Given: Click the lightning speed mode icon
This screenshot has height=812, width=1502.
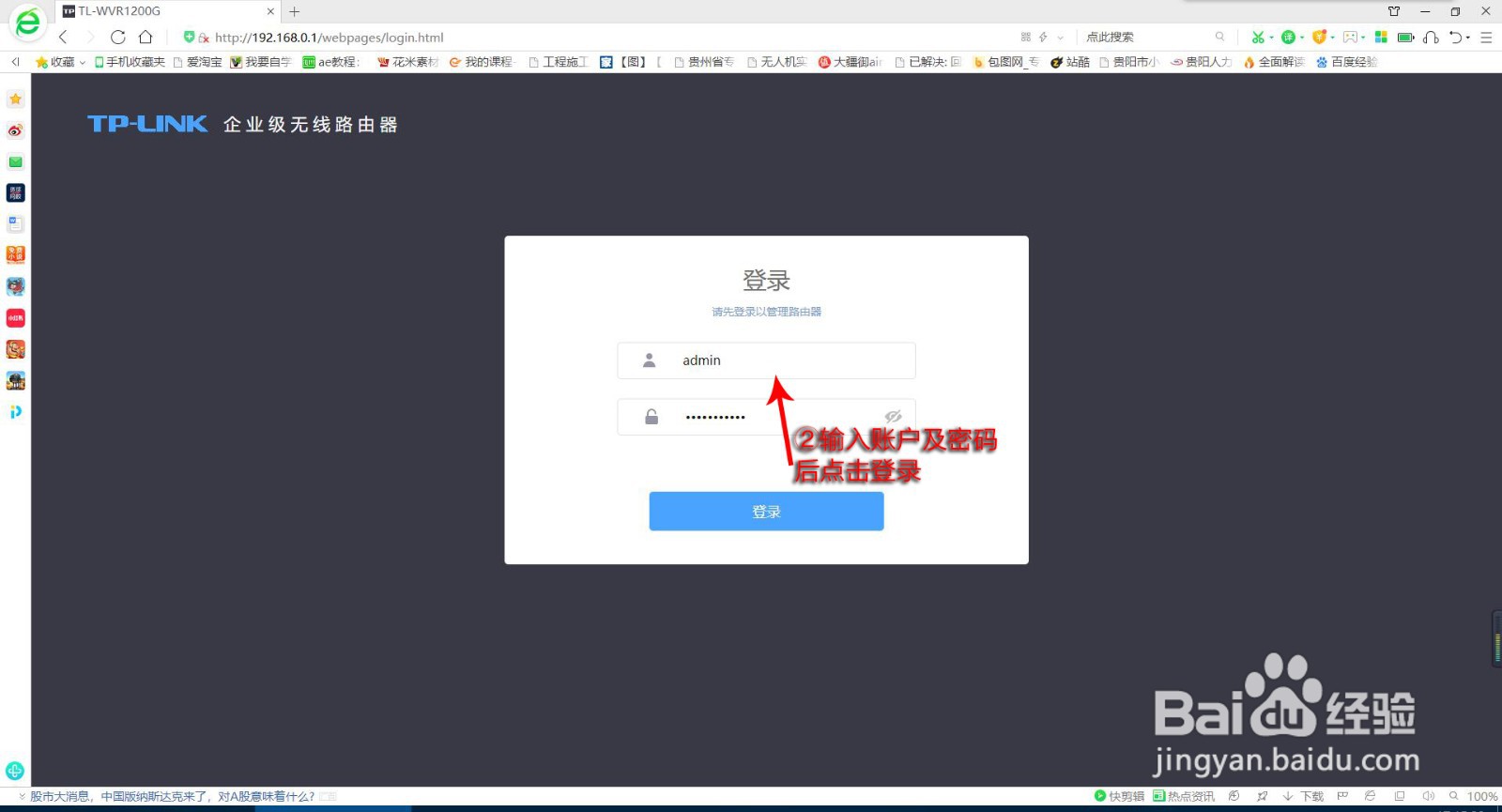Looking at the screenshot, I should coord(1043,38).
